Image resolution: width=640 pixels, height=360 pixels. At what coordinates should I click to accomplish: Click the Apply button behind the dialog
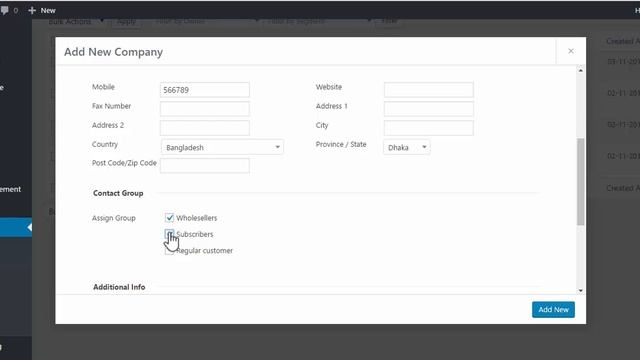tap(126, 21)
